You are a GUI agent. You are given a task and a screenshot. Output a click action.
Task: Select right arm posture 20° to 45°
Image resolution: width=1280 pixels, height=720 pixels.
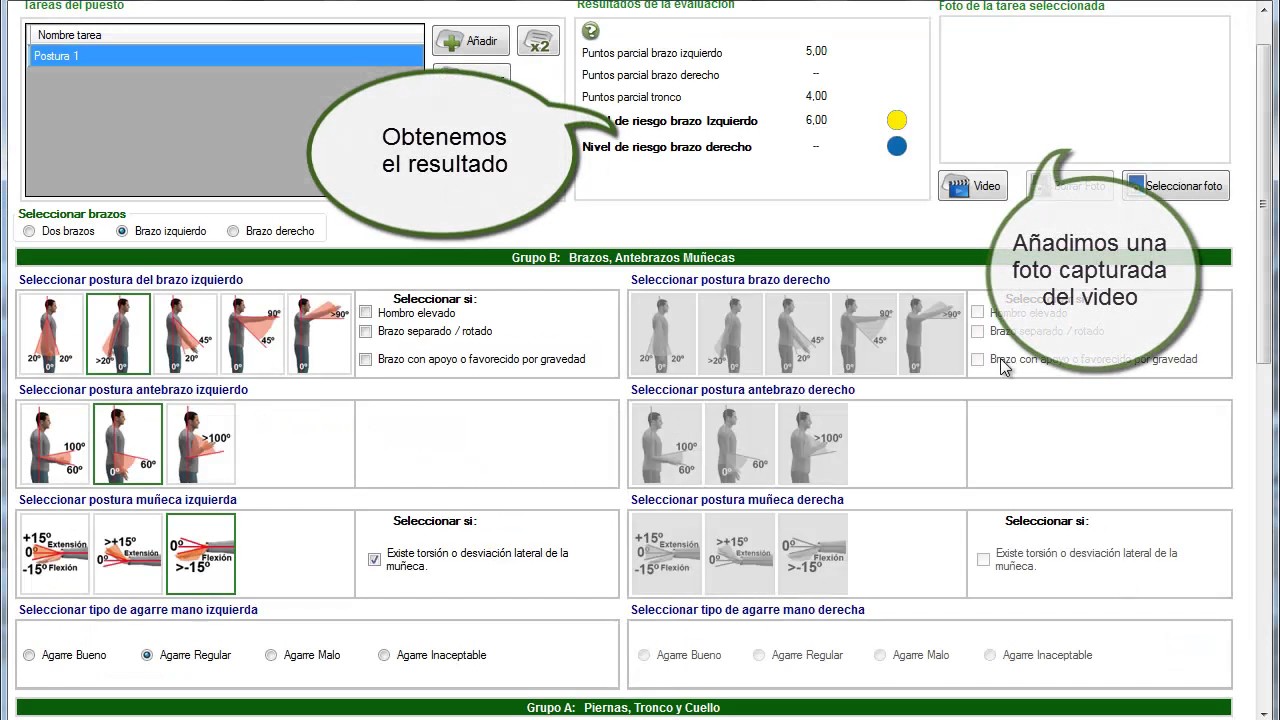pos(797,334)
